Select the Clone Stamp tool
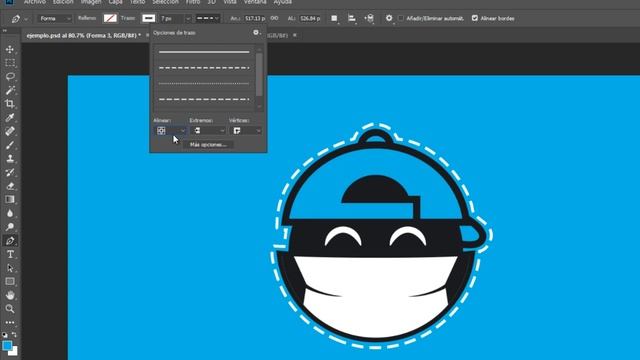The height and width of the screenshot is (360, 640). click(x=10, y=158)
